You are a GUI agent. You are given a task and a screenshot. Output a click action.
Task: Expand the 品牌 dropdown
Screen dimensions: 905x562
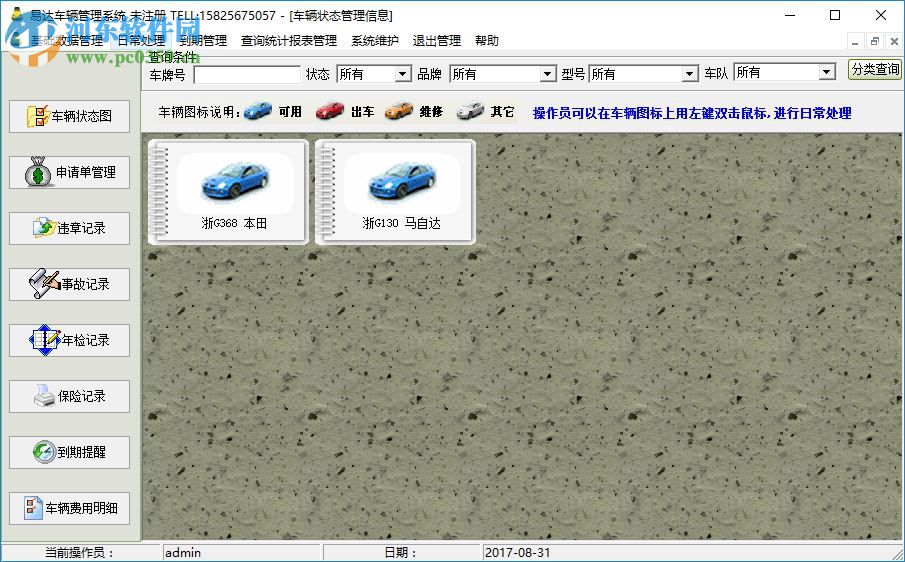(548, 74)
